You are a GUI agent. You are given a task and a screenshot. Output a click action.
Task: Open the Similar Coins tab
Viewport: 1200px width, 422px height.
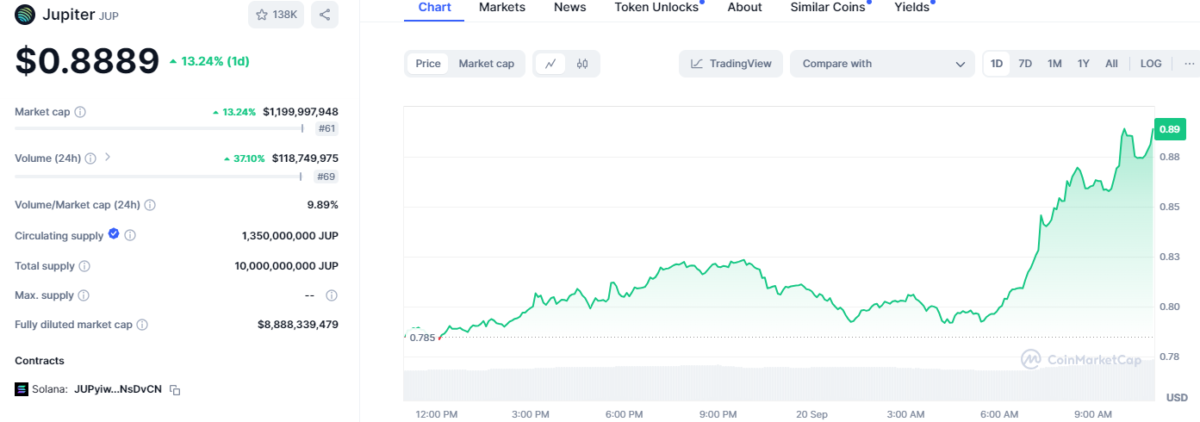pos(827,7)
